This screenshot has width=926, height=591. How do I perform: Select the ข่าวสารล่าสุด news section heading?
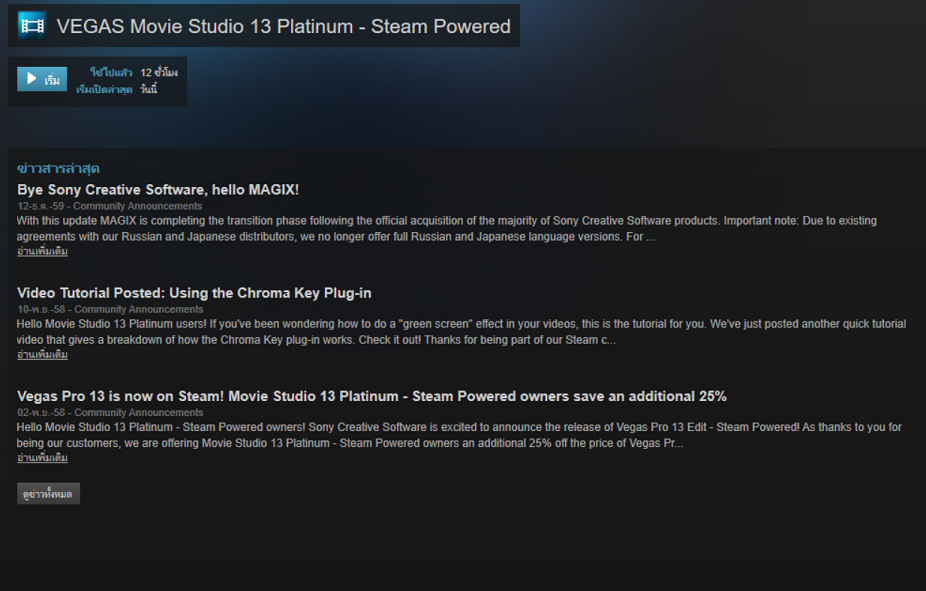(x=58, y=168)
